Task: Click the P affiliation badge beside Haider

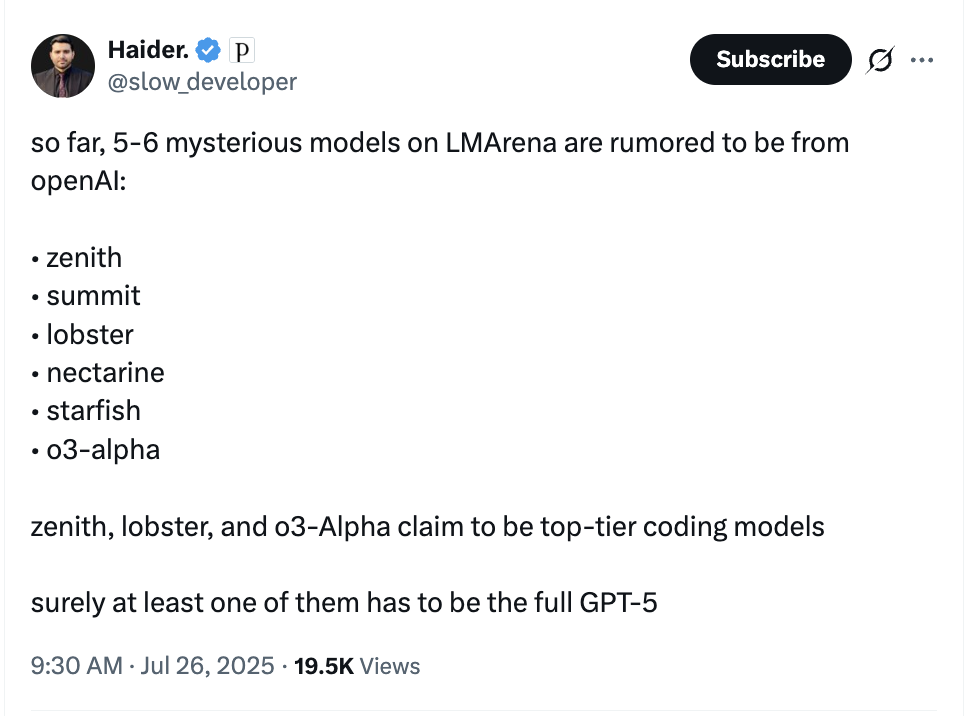Action: click(241, 48)
